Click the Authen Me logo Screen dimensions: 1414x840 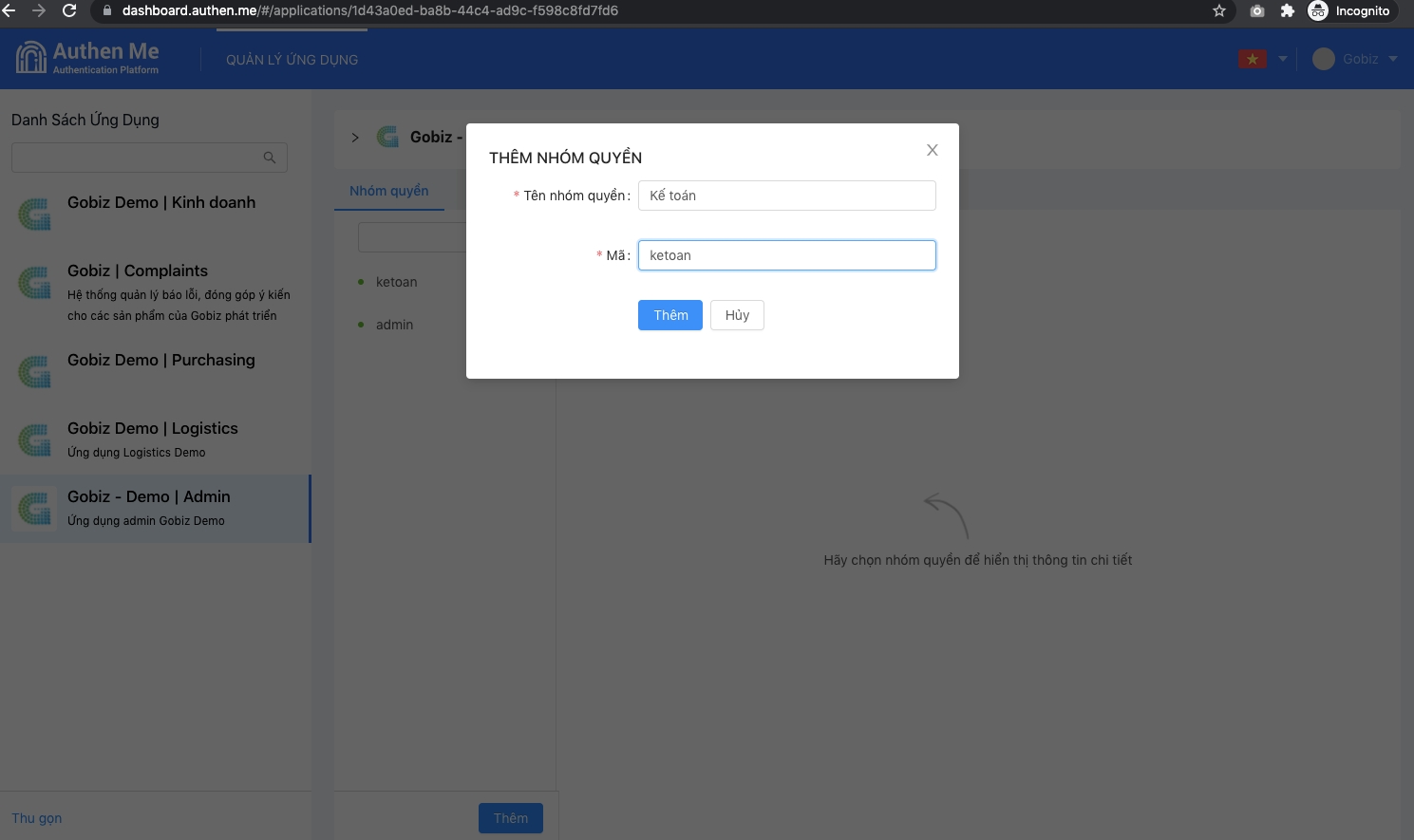[x=87, y=58]
